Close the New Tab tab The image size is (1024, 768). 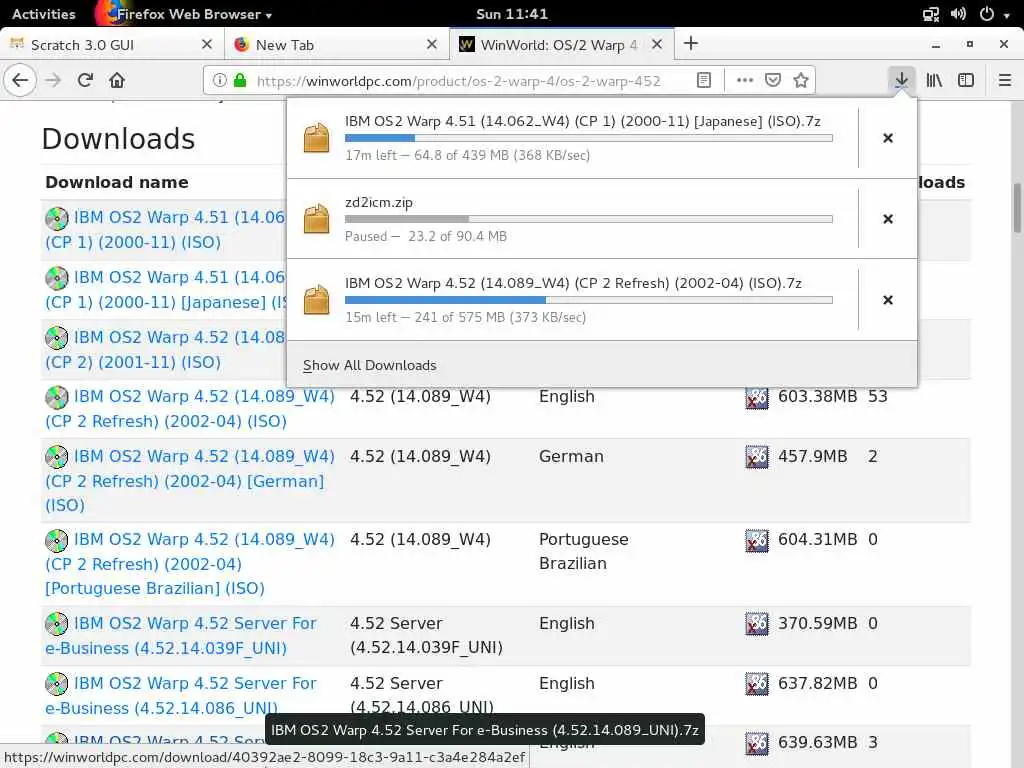coord(432,44)
